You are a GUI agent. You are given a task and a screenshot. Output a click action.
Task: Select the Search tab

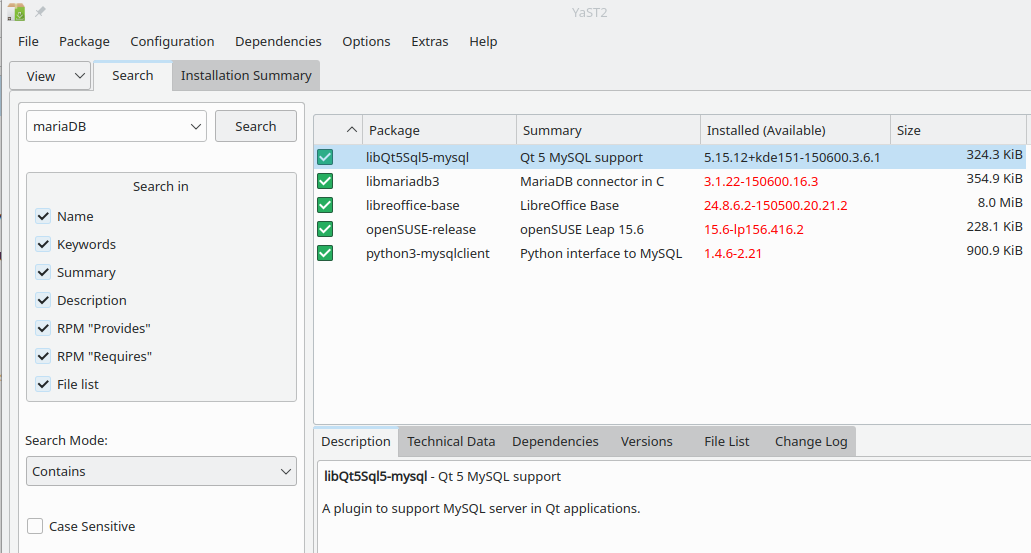pyautogui.click(x=133, y=76)
